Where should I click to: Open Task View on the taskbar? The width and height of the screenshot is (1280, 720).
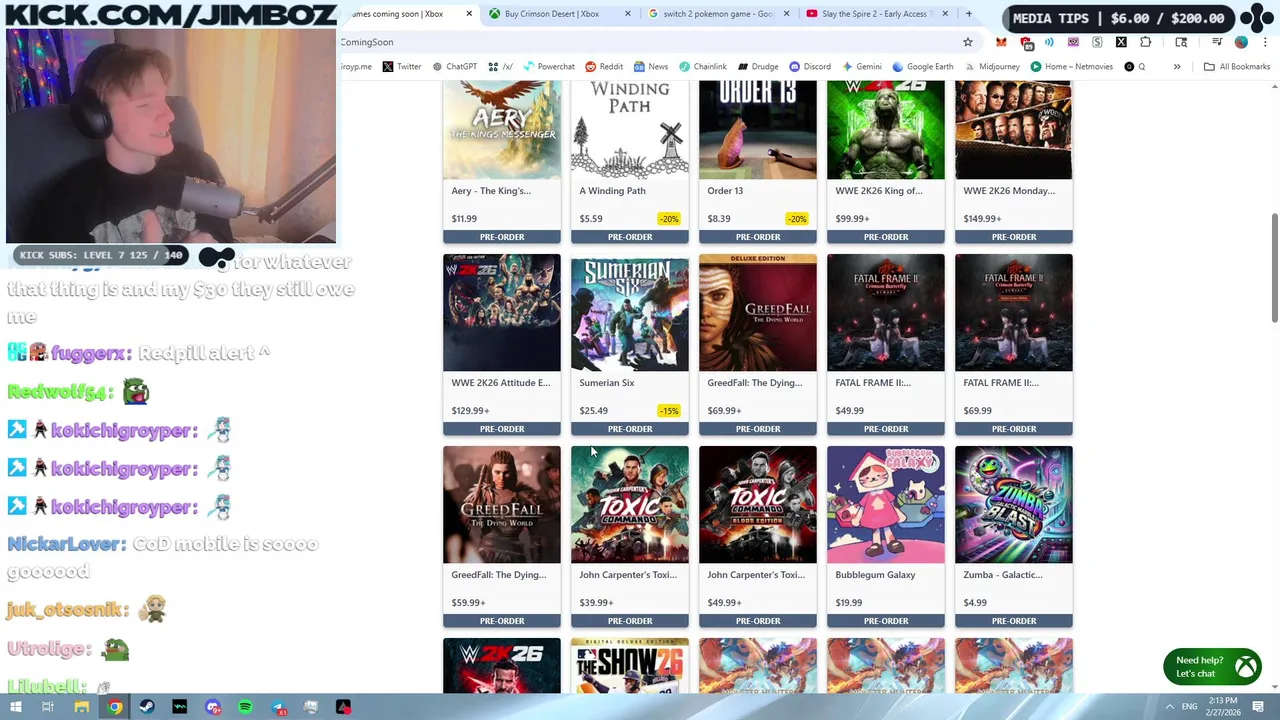(47, 707)
